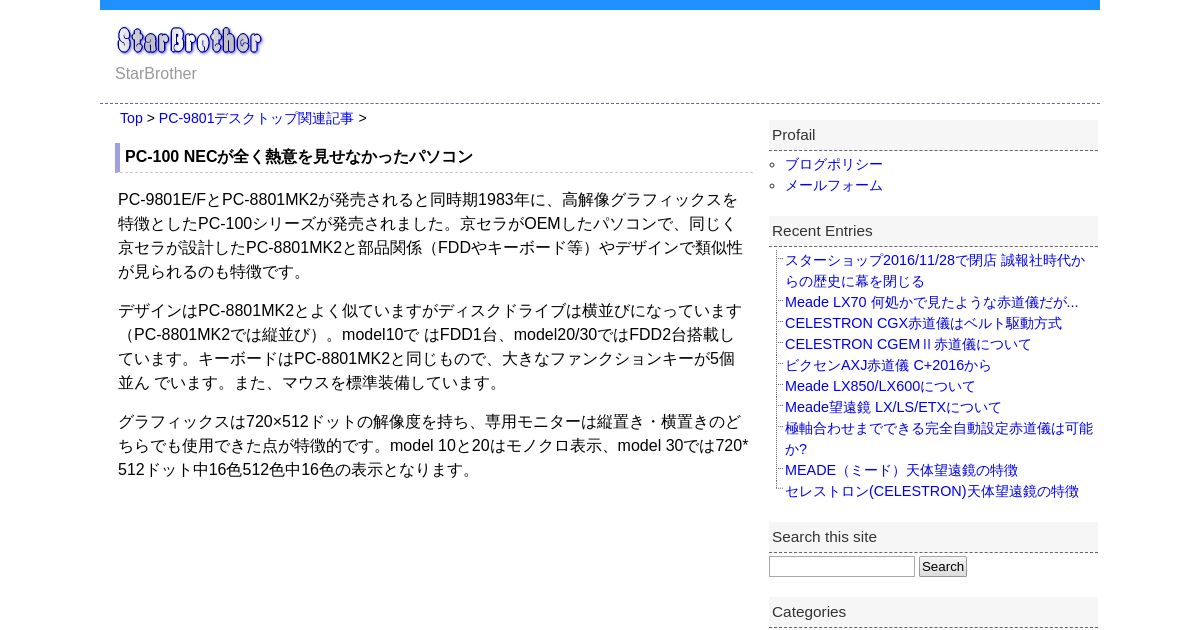Open MEADE（ミード）天体望遠鏡の特徴 entry
Screen dimensions: 1200x630
pos(901,470)
